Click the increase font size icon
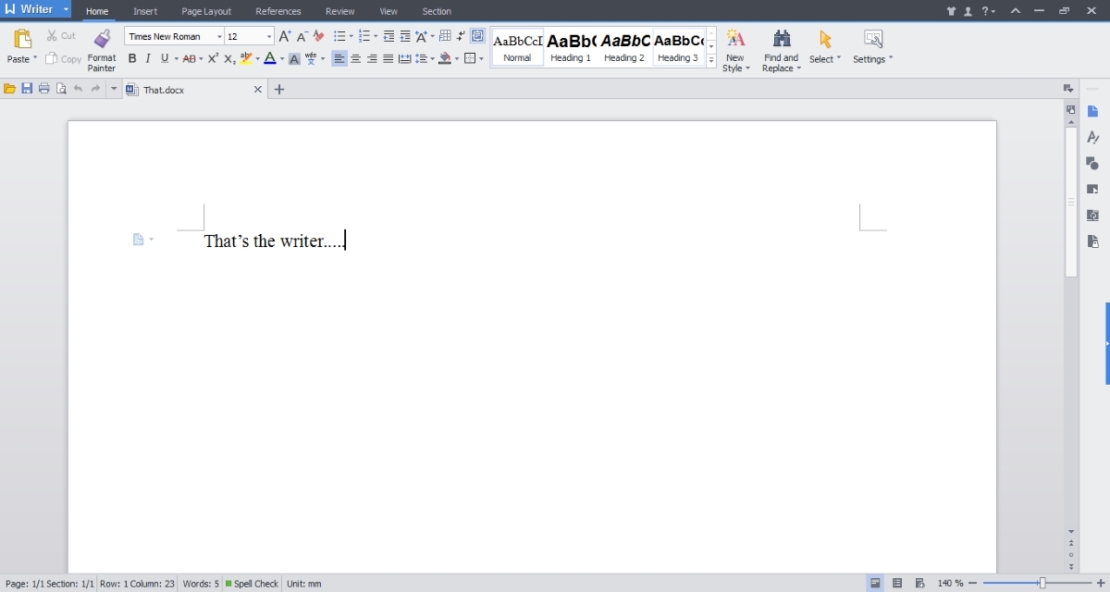 [284, 35]
